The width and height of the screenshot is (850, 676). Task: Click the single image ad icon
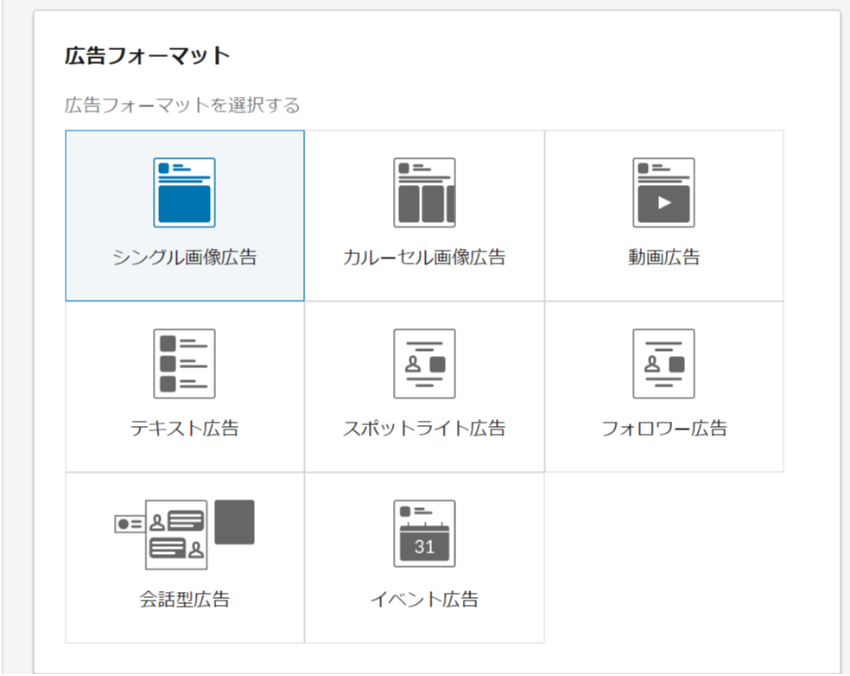184,192
